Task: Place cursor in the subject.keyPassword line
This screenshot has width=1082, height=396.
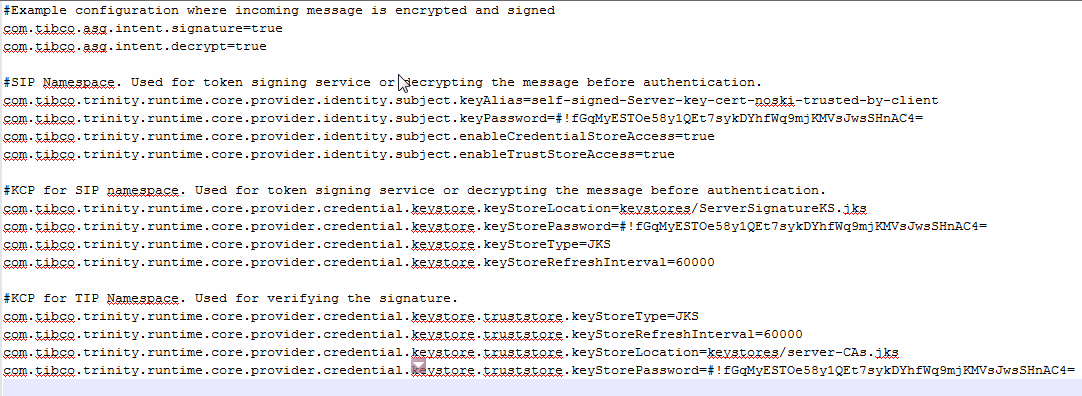Action: point(463,118)
